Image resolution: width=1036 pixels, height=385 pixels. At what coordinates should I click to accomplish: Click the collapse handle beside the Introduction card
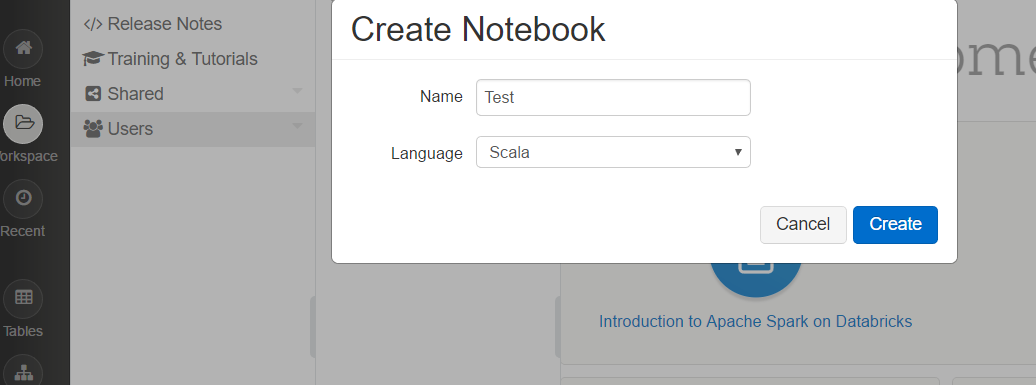(x=558, y=327)
